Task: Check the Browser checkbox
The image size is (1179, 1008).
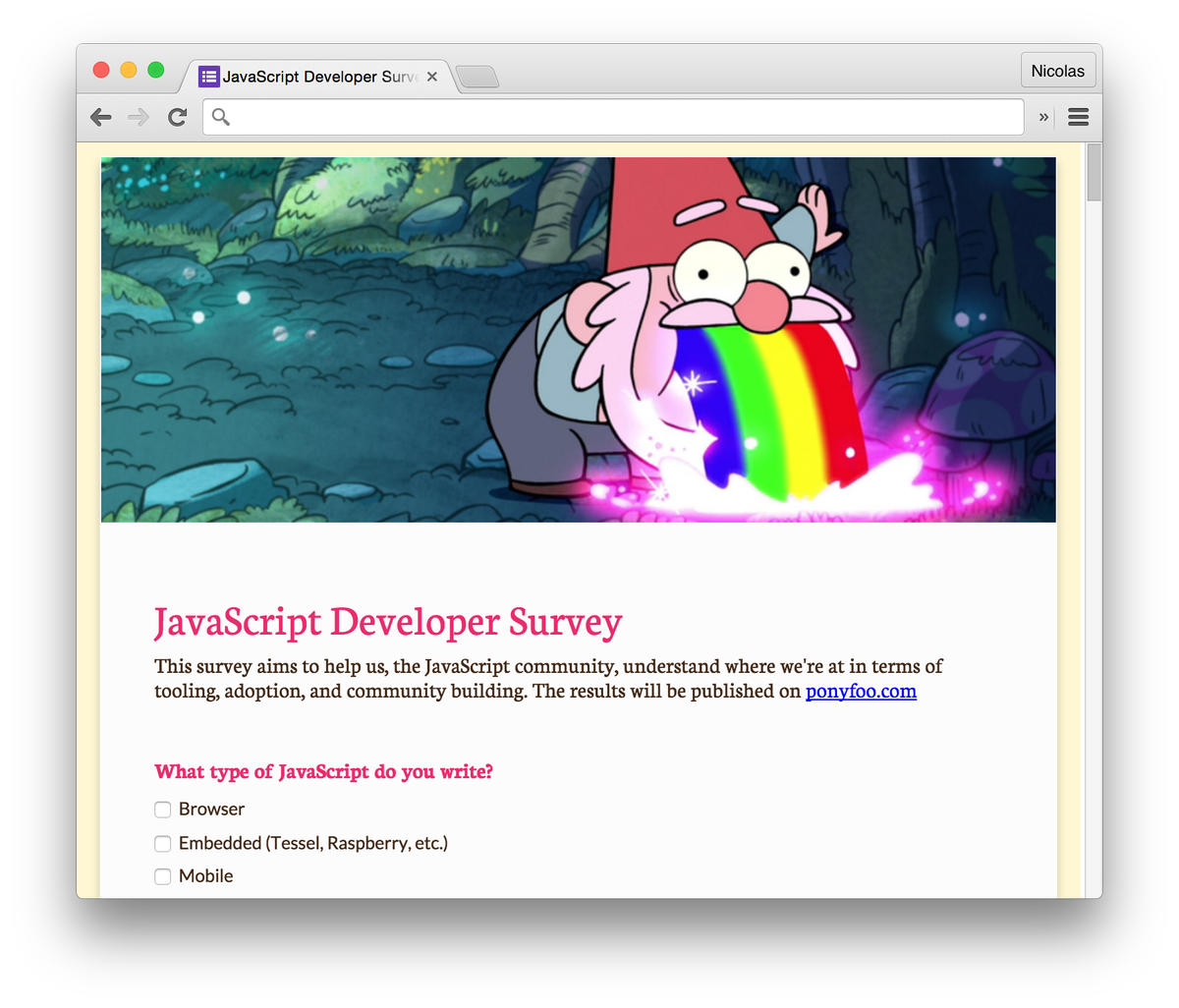Action: [x=163, y=810]
